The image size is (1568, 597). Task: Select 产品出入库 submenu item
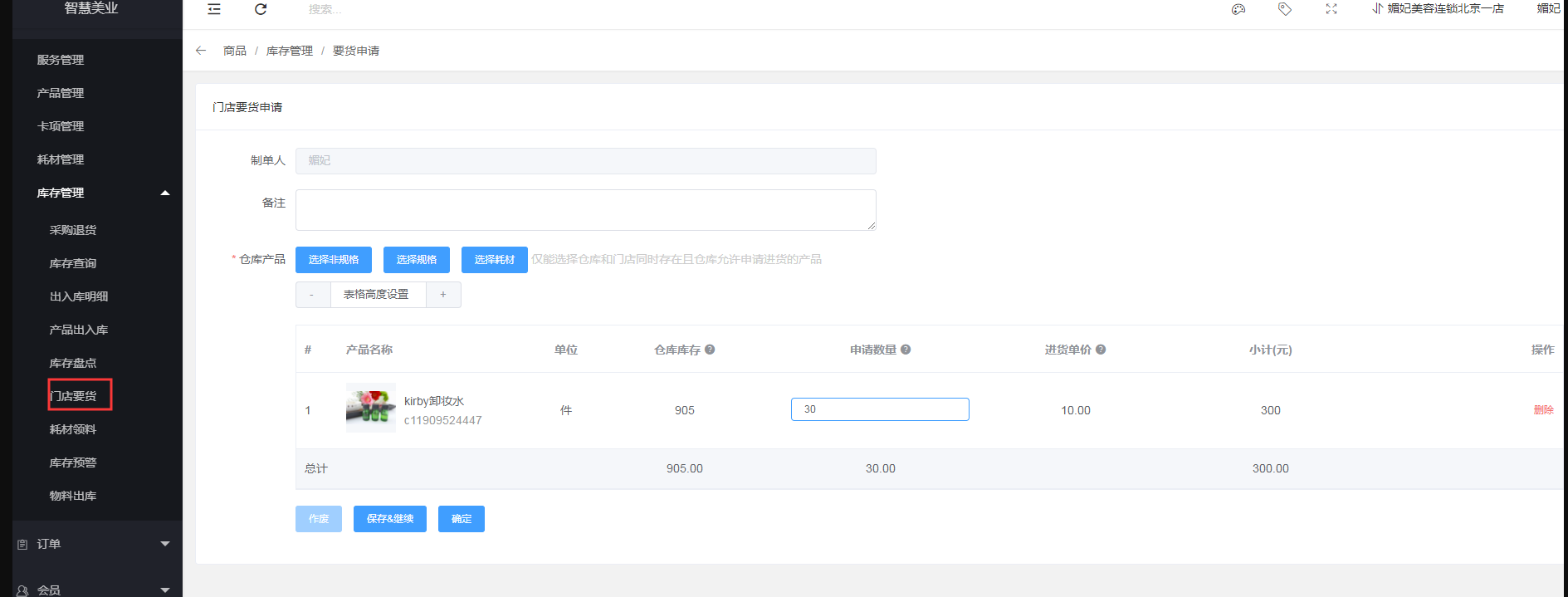[x=79, y=330]
